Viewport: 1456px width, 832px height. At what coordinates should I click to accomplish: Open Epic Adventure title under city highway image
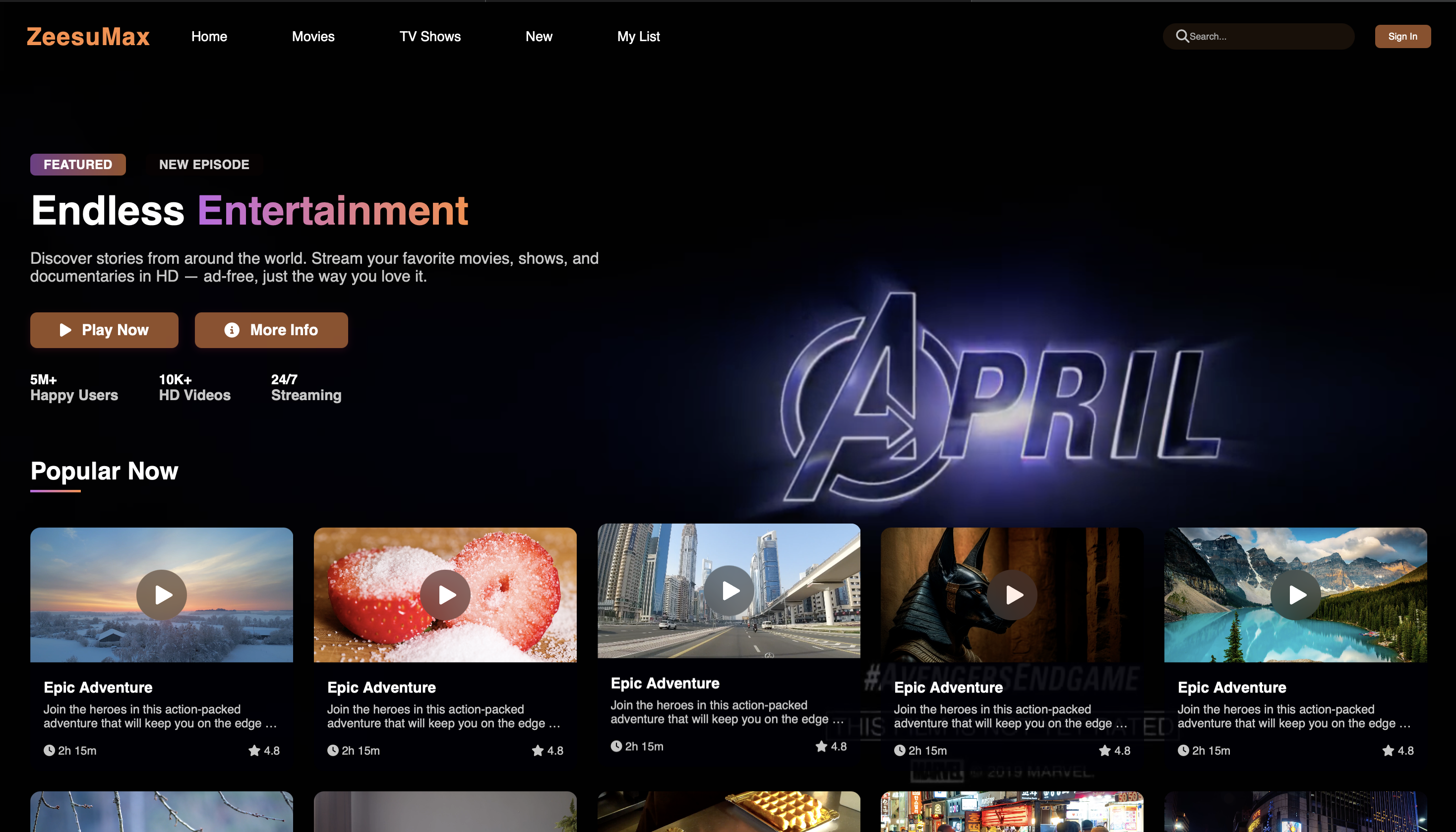click(665, 683)
